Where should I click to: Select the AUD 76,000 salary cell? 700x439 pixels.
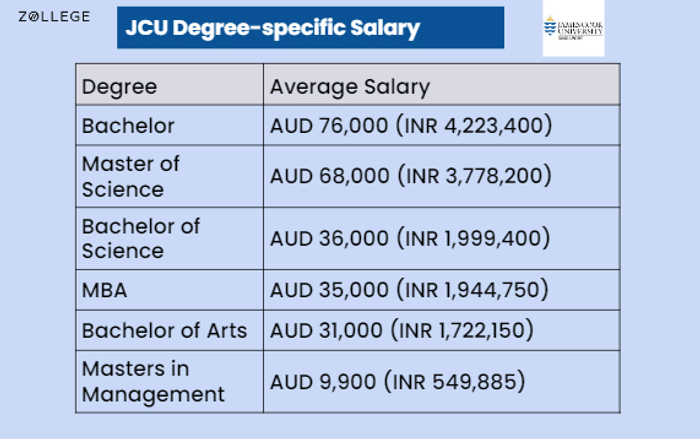click(442, 125)
